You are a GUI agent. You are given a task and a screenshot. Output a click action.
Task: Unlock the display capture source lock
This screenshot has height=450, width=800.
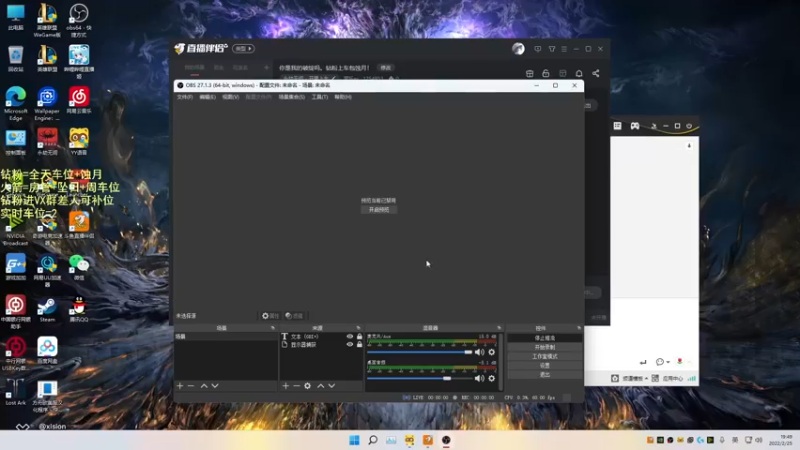(x=360, y=344)
